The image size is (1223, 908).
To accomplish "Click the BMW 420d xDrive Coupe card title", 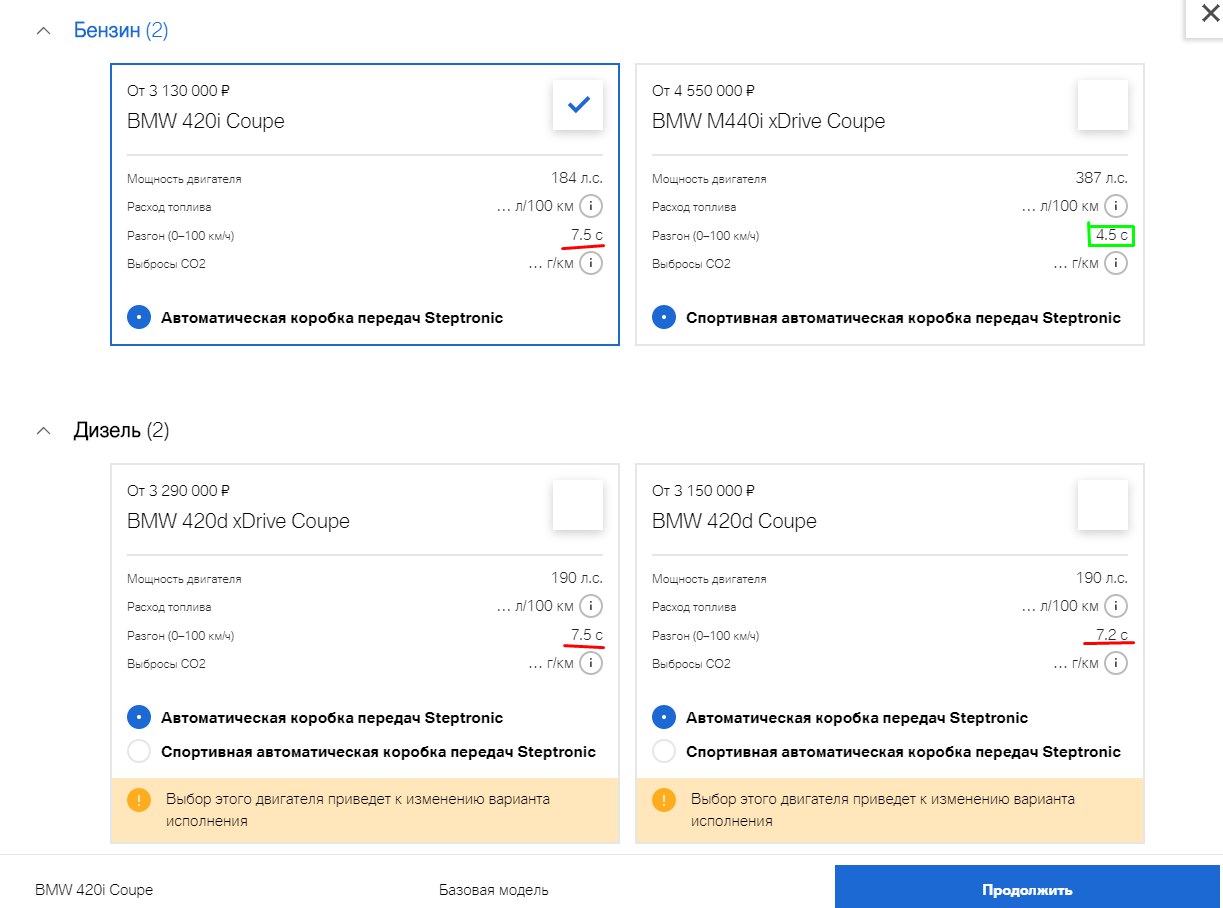I will click(x=238, y=522).
